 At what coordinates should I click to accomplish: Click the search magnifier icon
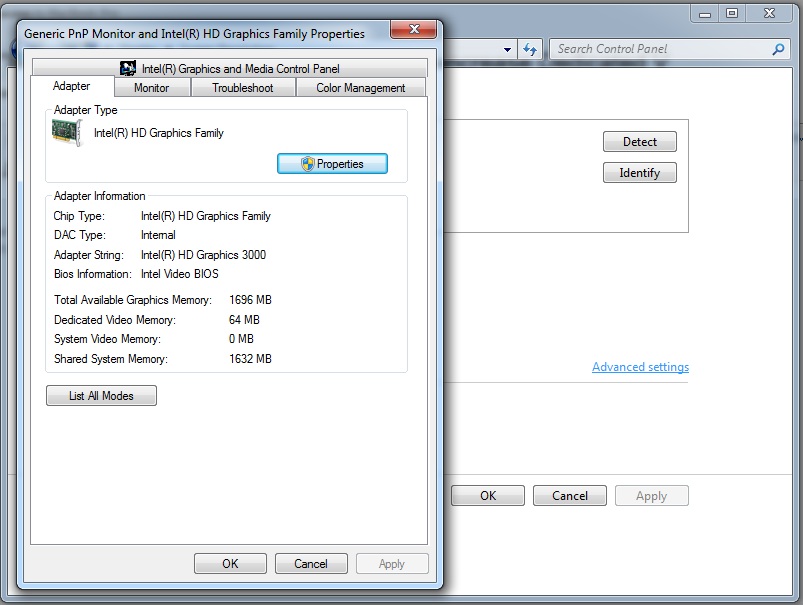[x=778, y=49]
